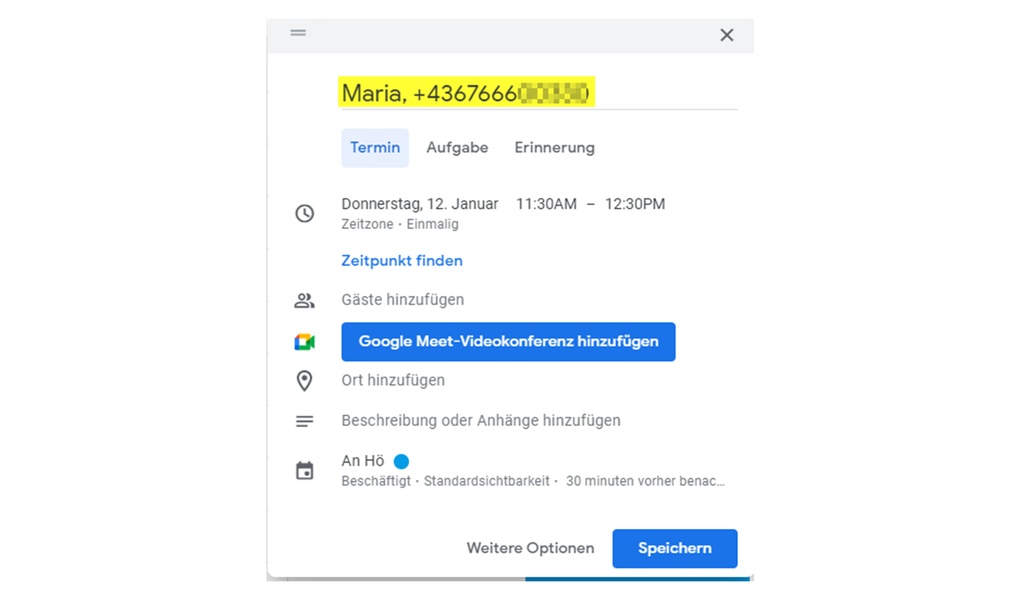Viewport: 1021px width, 600px height.
Task: Switch to the Aufgabe tab
Action: tap(457, 148)
